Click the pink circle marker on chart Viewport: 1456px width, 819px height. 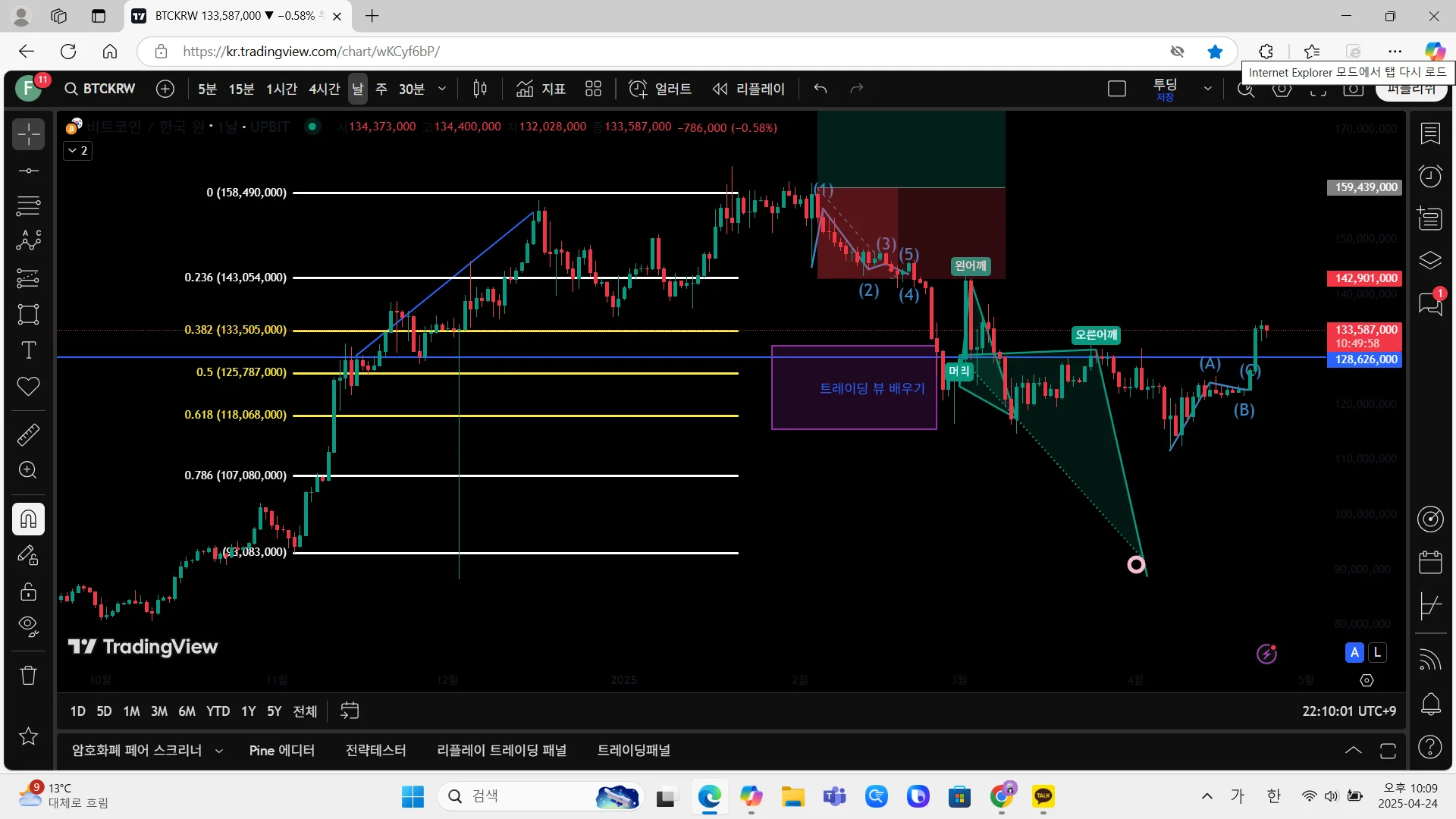(x=1135, y=564)
